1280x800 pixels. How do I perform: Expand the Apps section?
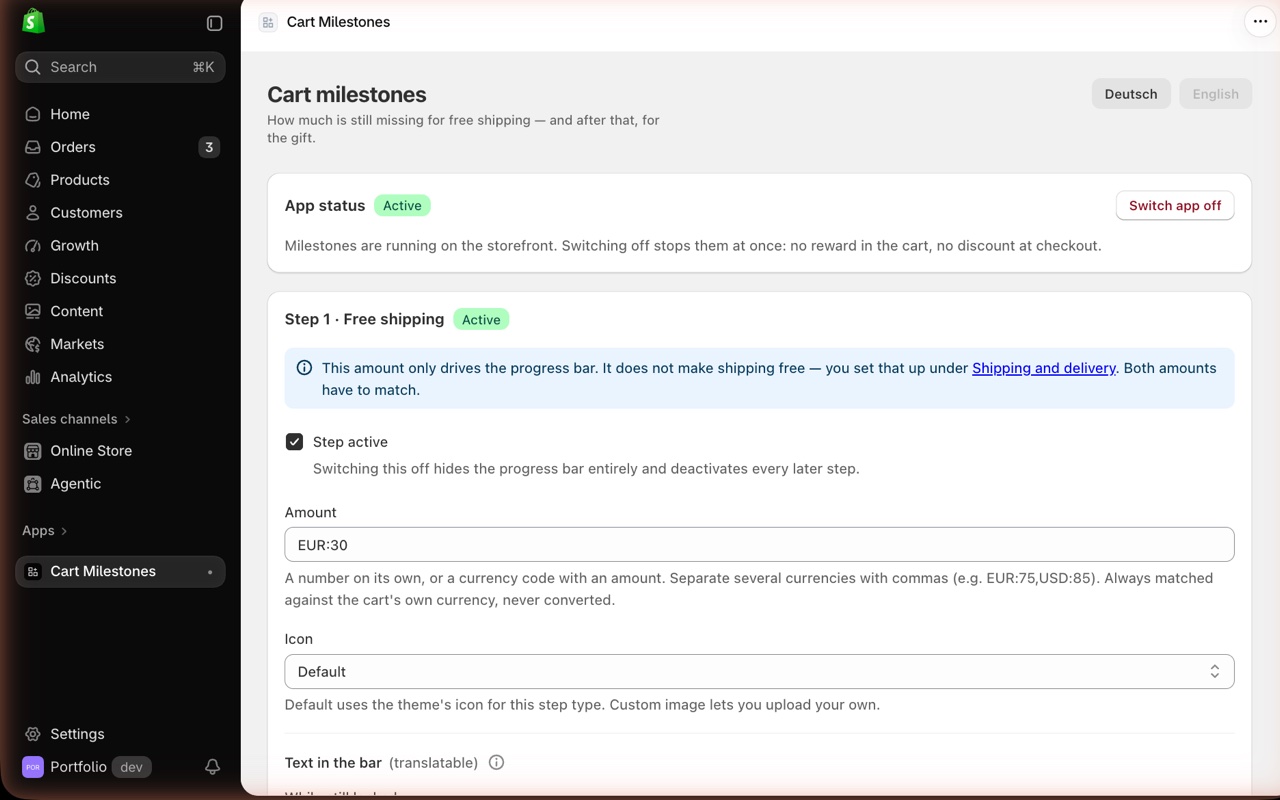tap(45, 531)
